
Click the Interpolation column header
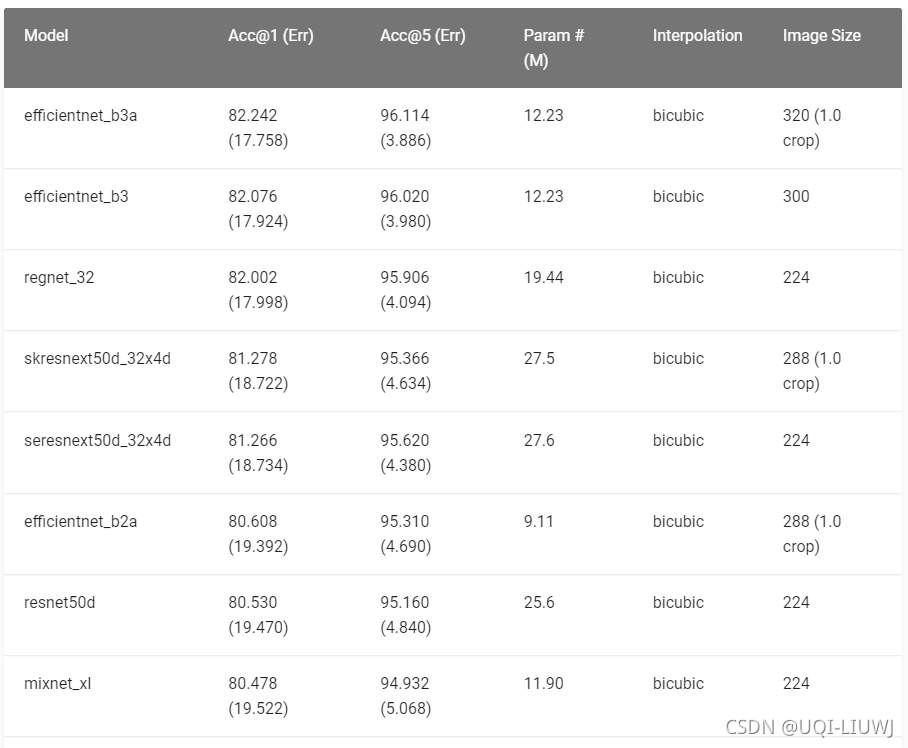(697, 35)
